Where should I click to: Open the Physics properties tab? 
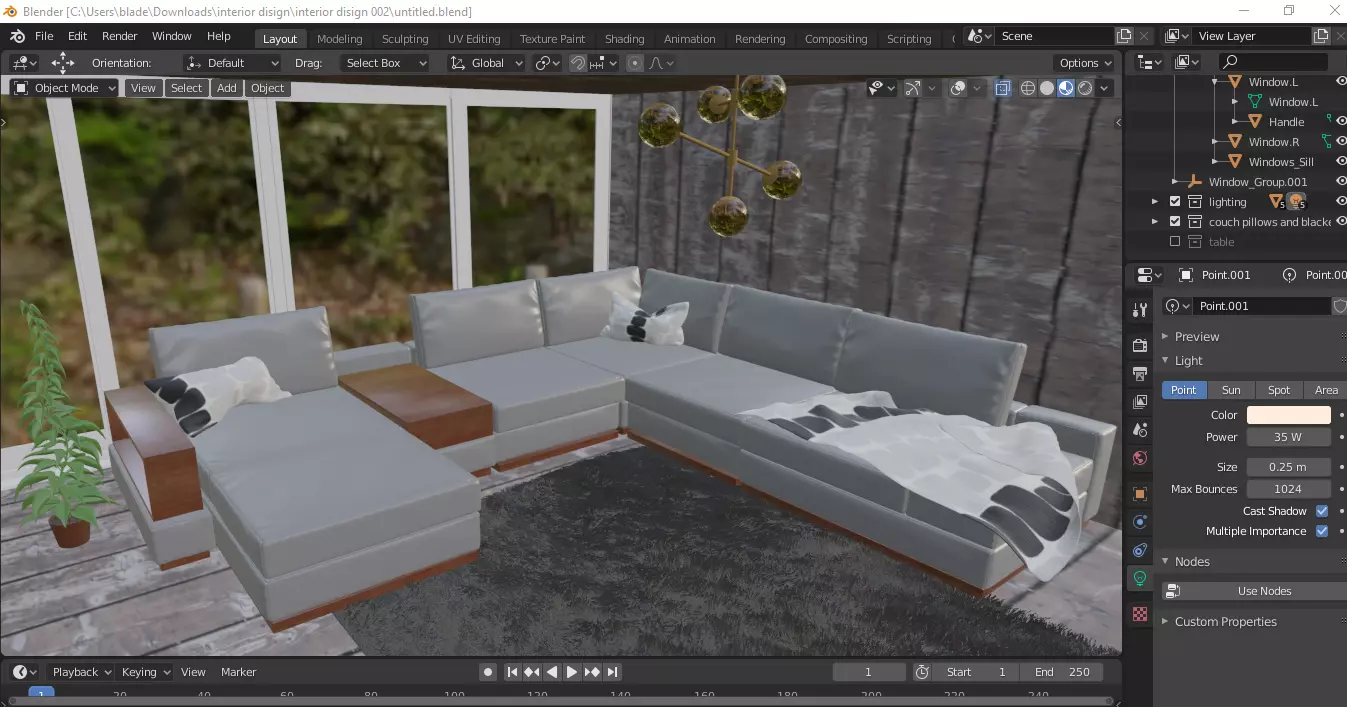[1140, 522]
